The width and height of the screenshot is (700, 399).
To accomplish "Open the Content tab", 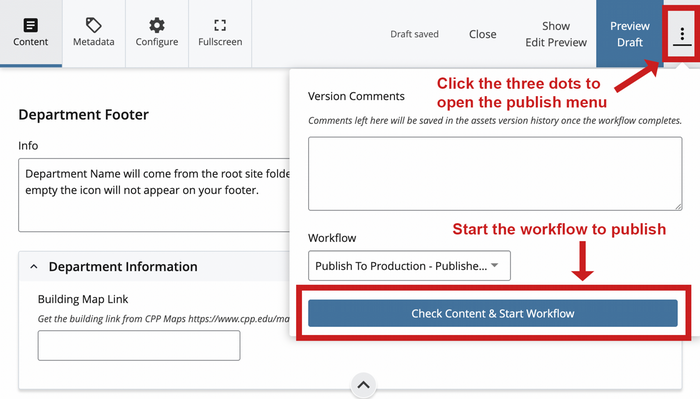I will coord(30,33).
